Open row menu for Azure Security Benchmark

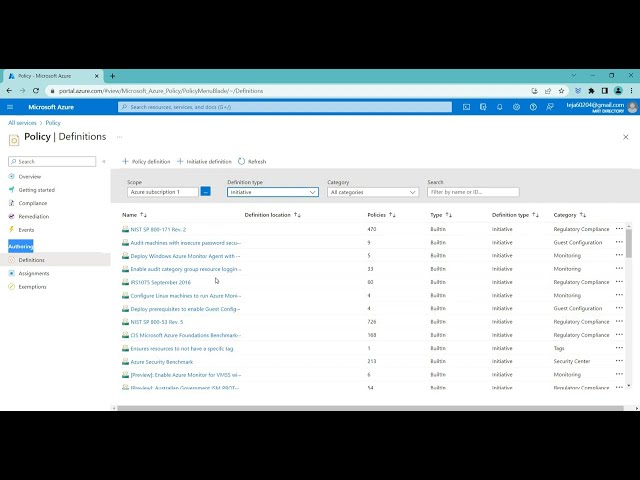tap(619, 361)
